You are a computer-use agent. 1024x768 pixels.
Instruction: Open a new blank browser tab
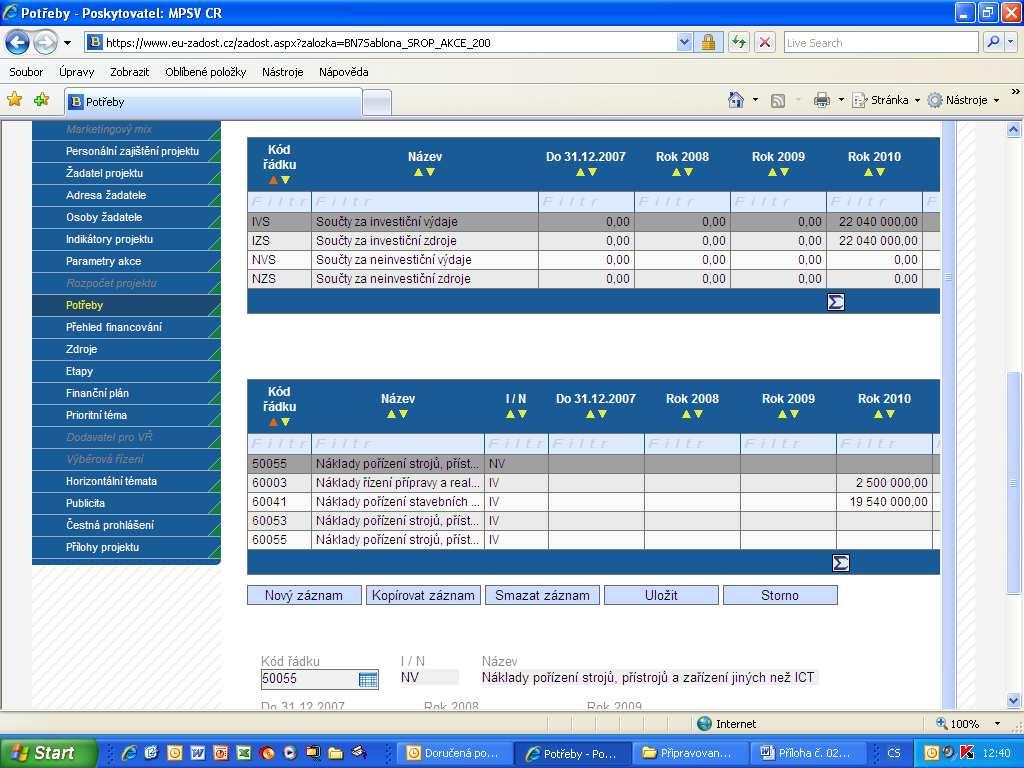[377, 103]
